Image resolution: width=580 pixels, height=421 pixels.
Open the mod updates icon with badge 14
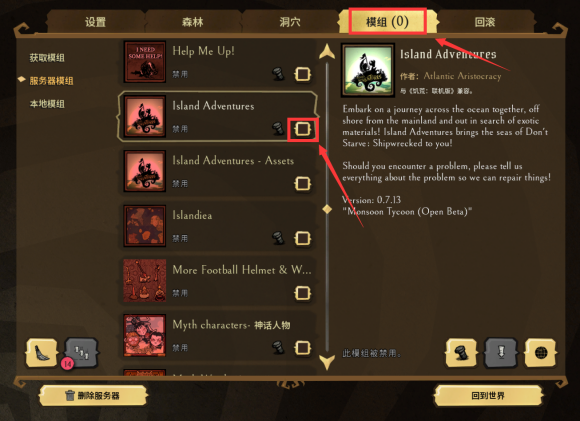[x=81, y=353]
